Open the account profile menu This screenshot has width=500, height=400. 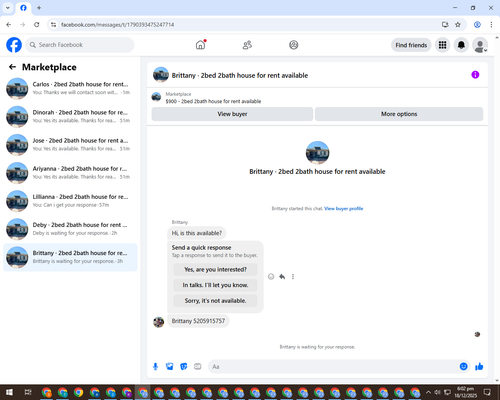pos(480,45)
